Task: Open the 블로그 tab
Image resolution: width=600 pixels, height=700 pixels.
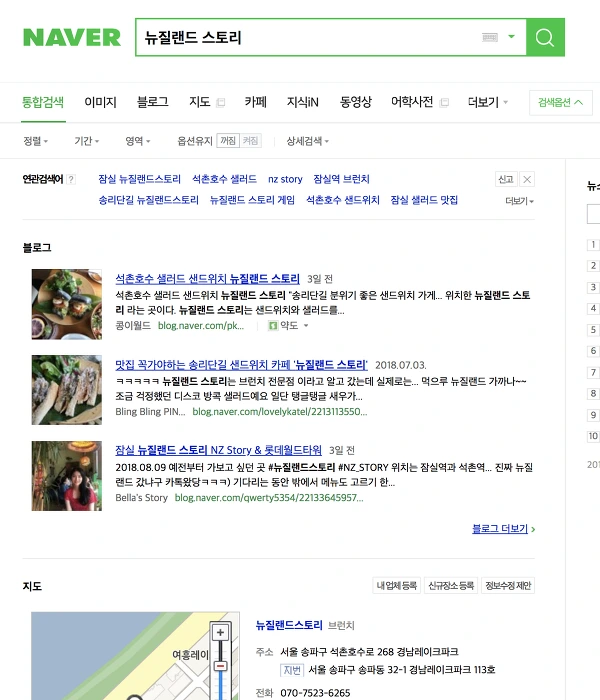Action: click(153, 102)
